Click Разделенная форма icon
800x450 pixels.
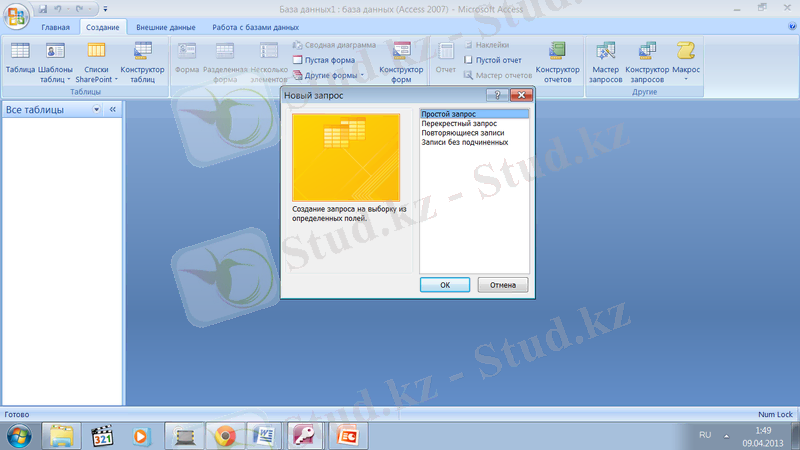pos(225,62)
